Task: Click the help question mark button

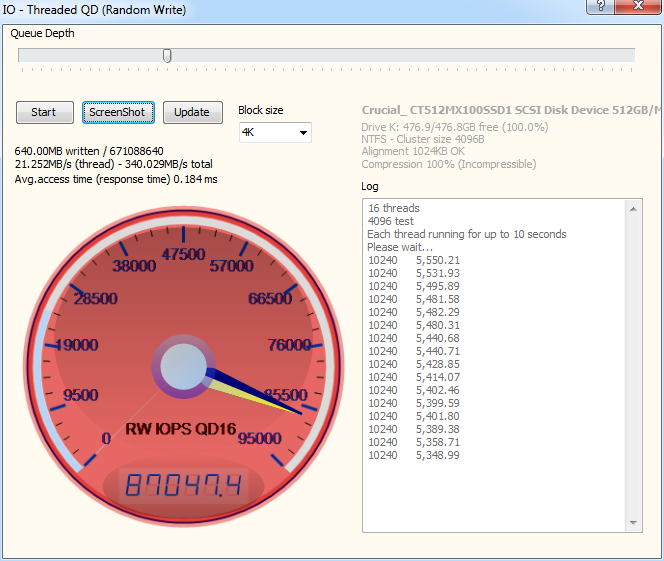Action: pyautogui.click(x=601, y=6)
